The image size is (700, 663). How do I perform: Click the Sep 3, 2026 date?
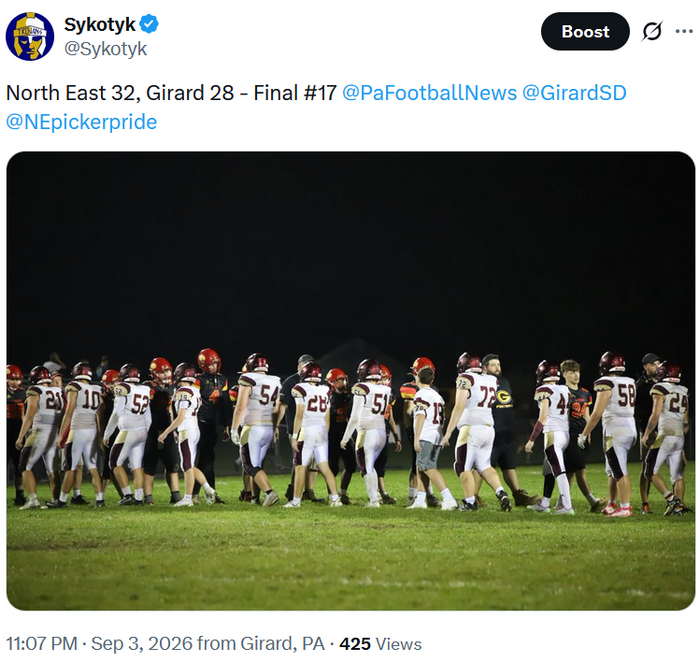click(142, 644)
